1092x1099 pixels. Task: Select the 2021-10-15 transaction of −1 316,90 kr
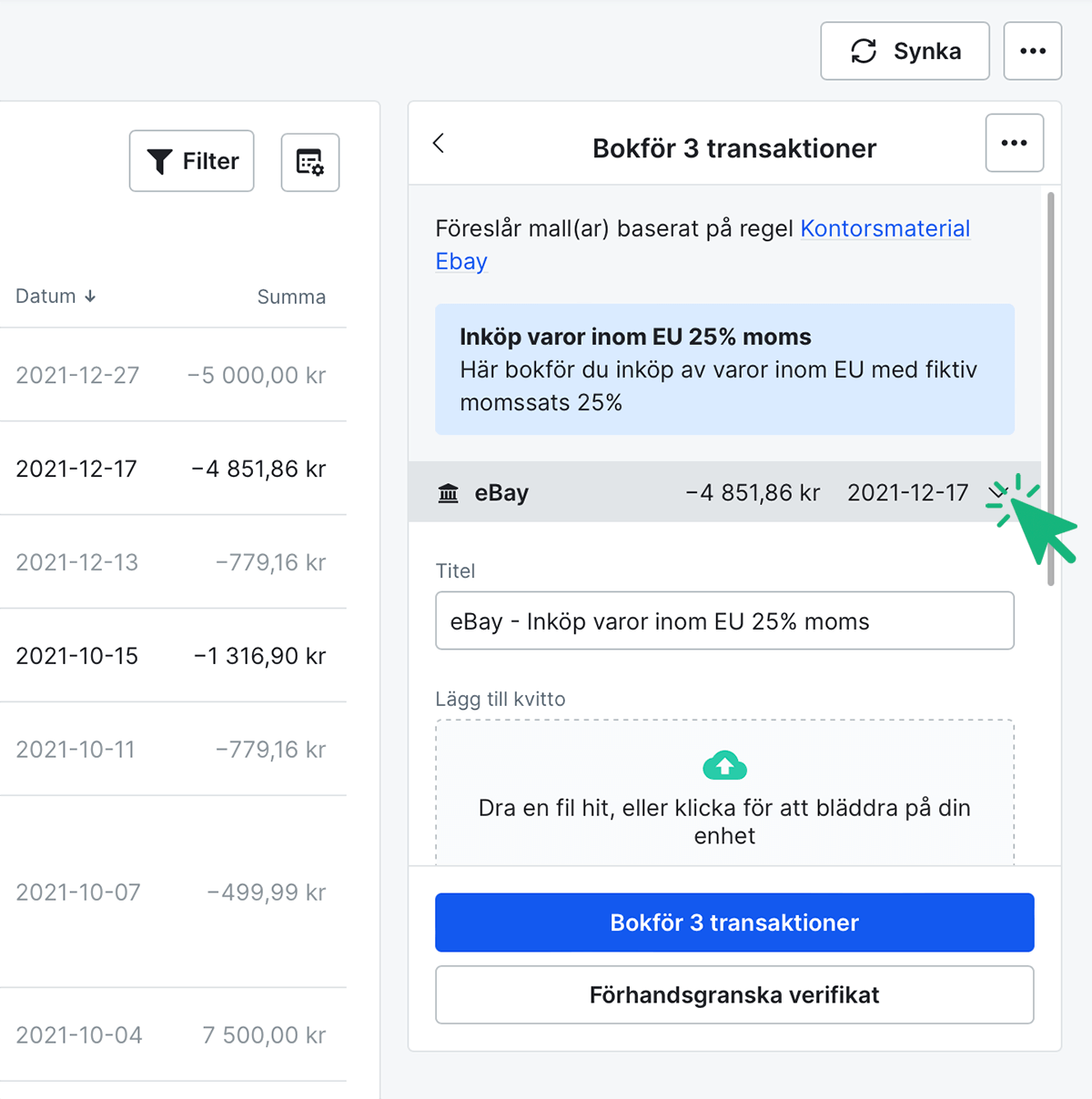tap(171, 655)
